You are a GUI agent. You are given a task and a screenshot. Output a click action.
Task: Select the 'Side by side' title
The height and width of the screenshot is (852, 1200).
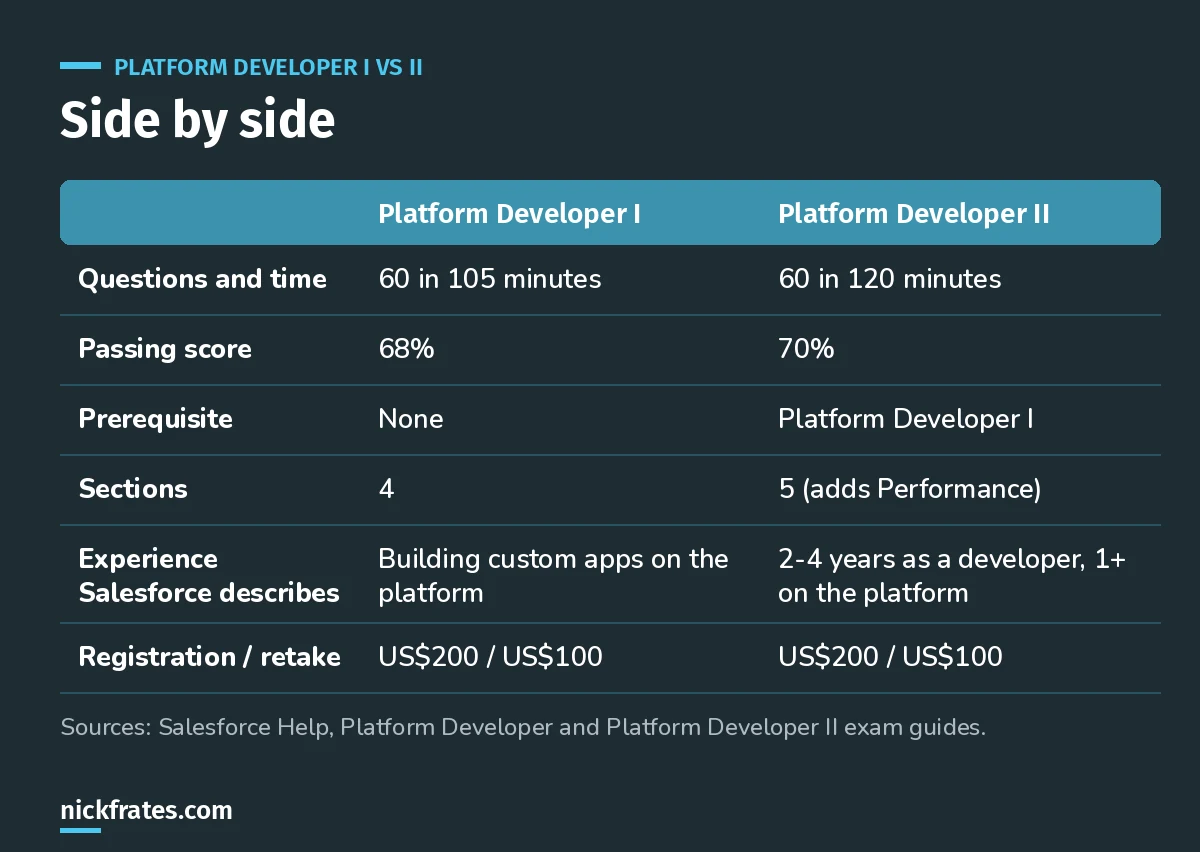pos(197,120)
